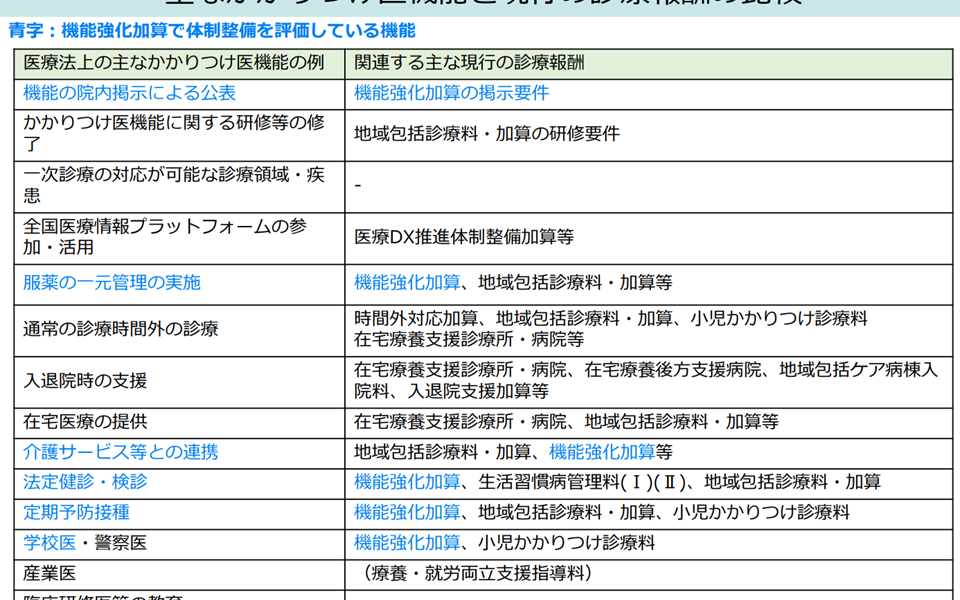Click the text (療養・就労両立支援指導料)
960x600 pixels.
click(478, 573)
